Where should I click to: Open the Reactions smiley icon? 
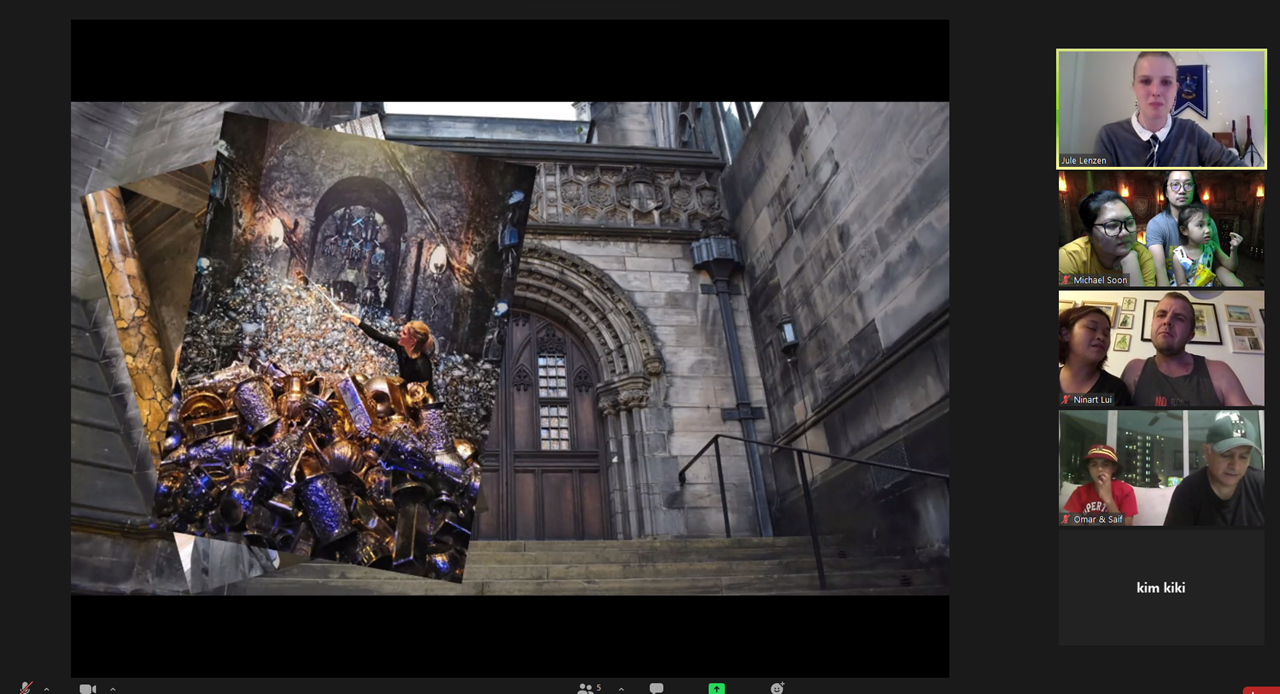pos(777,688)
